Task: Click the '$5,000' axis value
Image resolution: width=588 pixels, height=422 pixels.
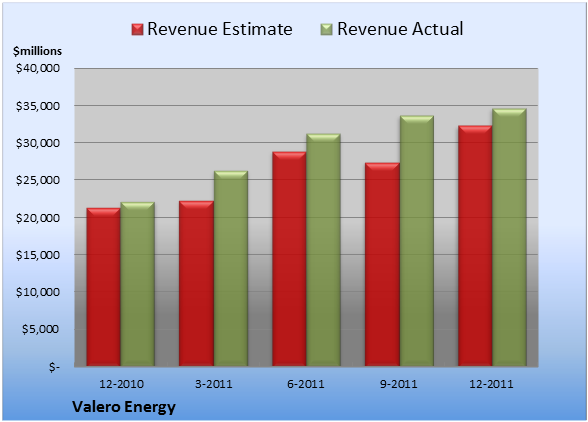Action: click(x=40, y=329)
